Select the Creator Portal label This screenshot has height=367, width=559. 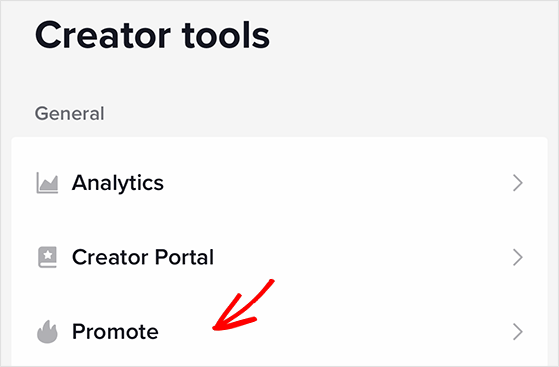(x=143, y=257)
